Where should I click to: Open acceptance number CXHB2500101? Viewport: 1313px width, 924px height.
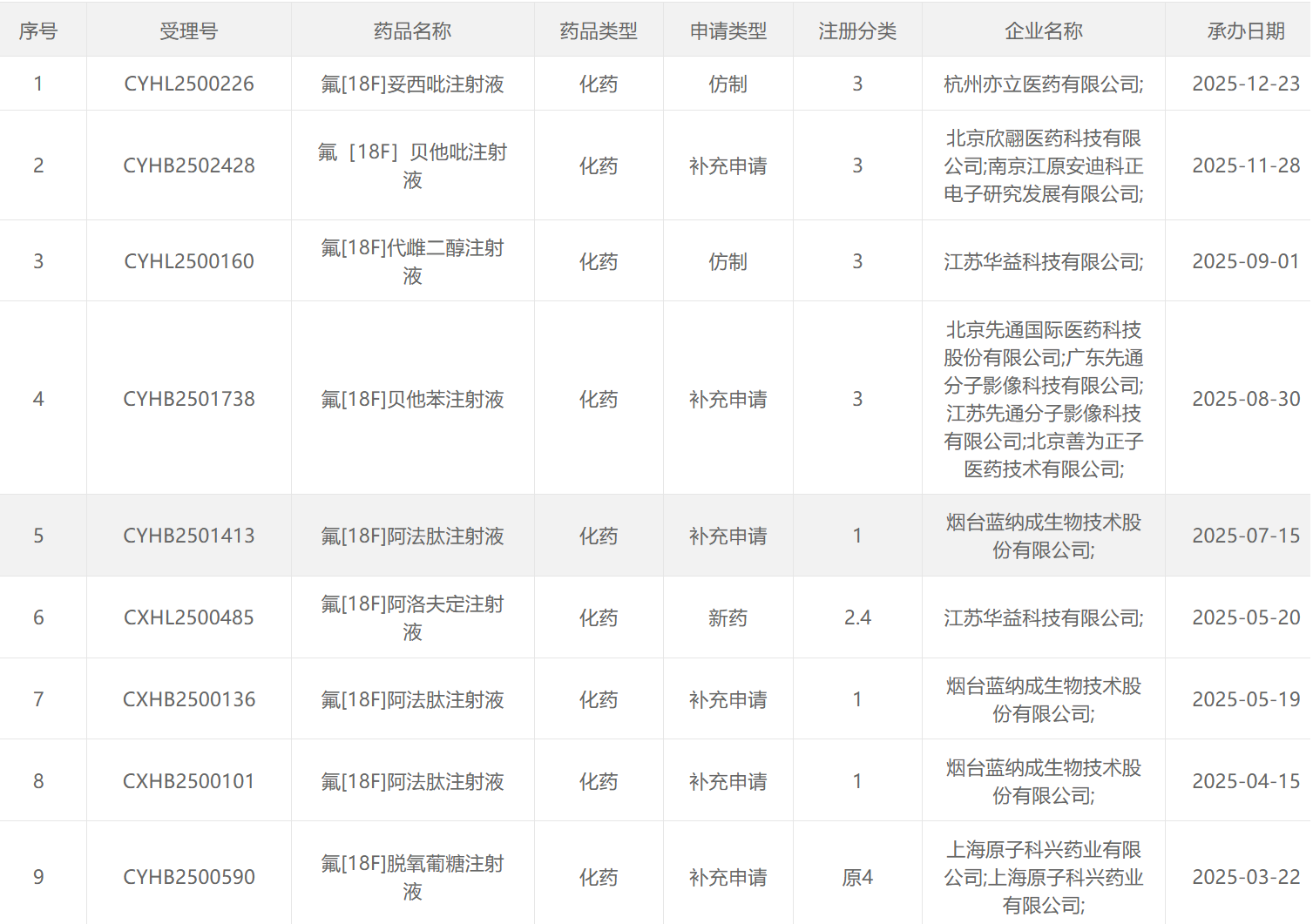click(189, 781)
